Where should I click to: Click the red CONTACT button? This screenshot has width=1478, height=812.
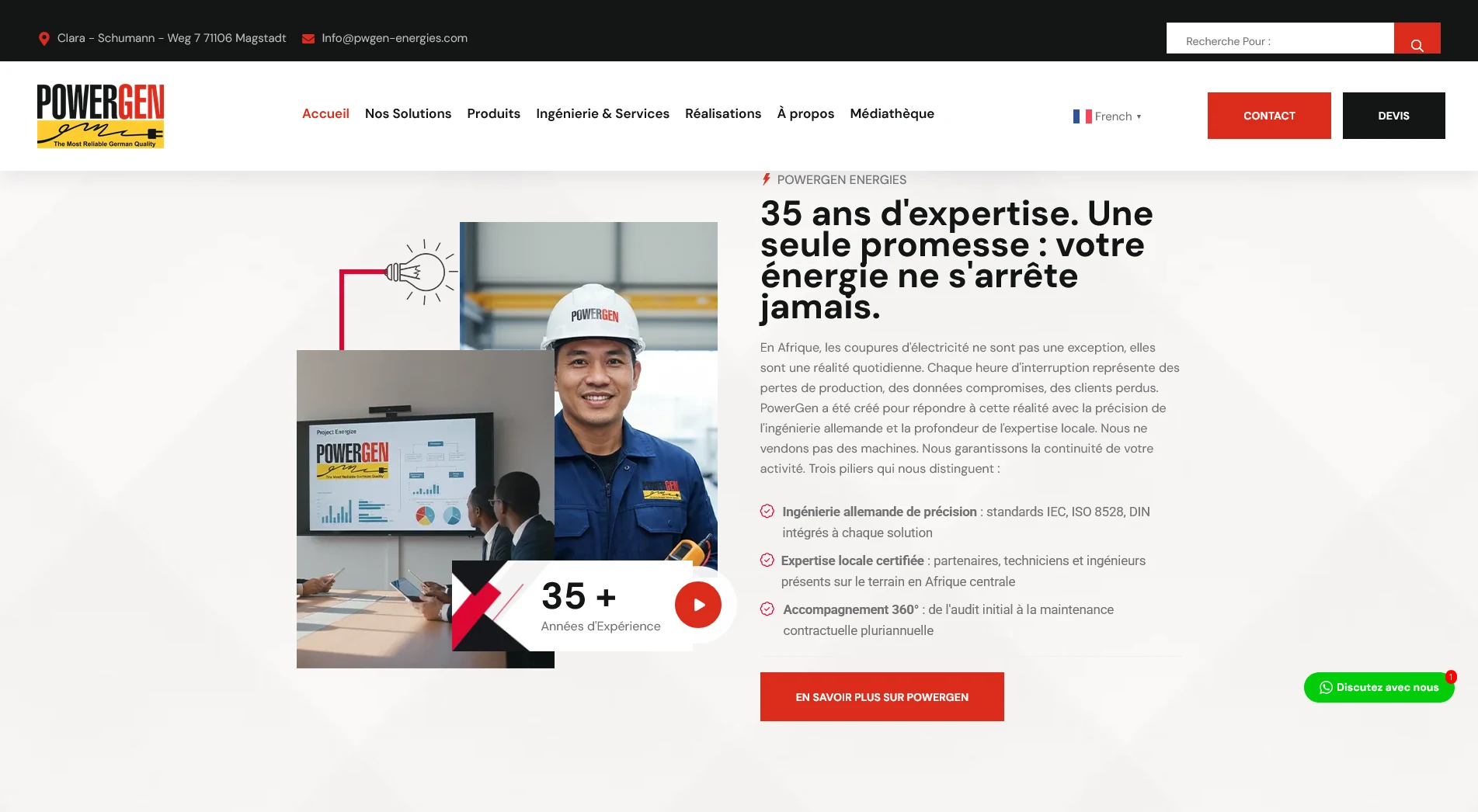pyautogui.click(x=1269, y=116)
